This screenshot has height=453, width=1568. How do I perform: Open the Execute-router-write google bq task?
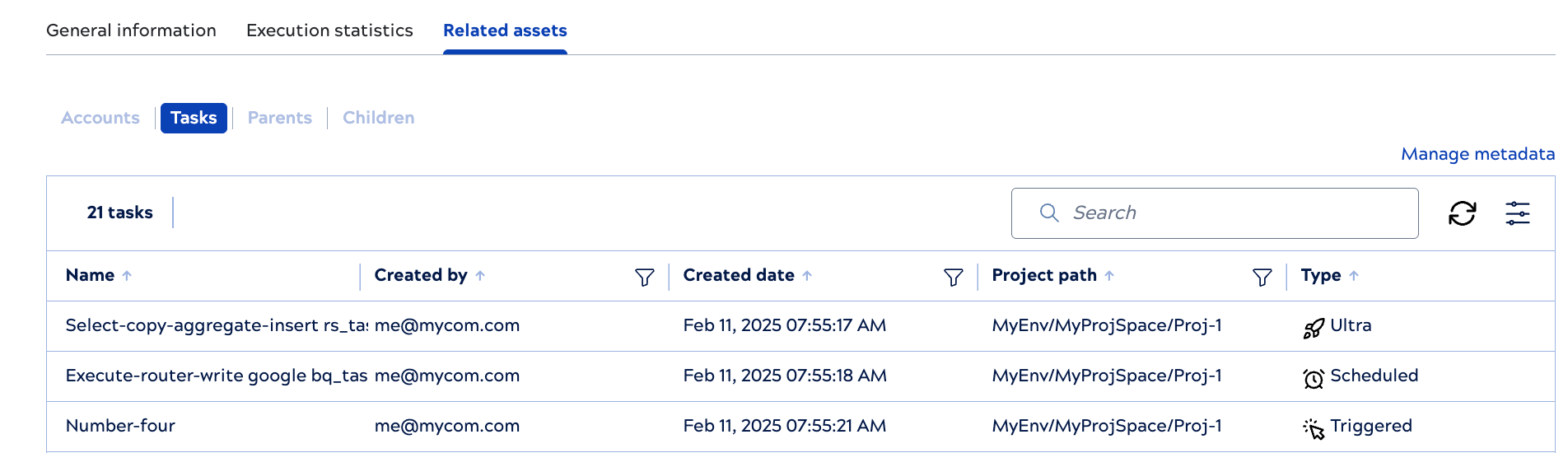pos(217,376)
